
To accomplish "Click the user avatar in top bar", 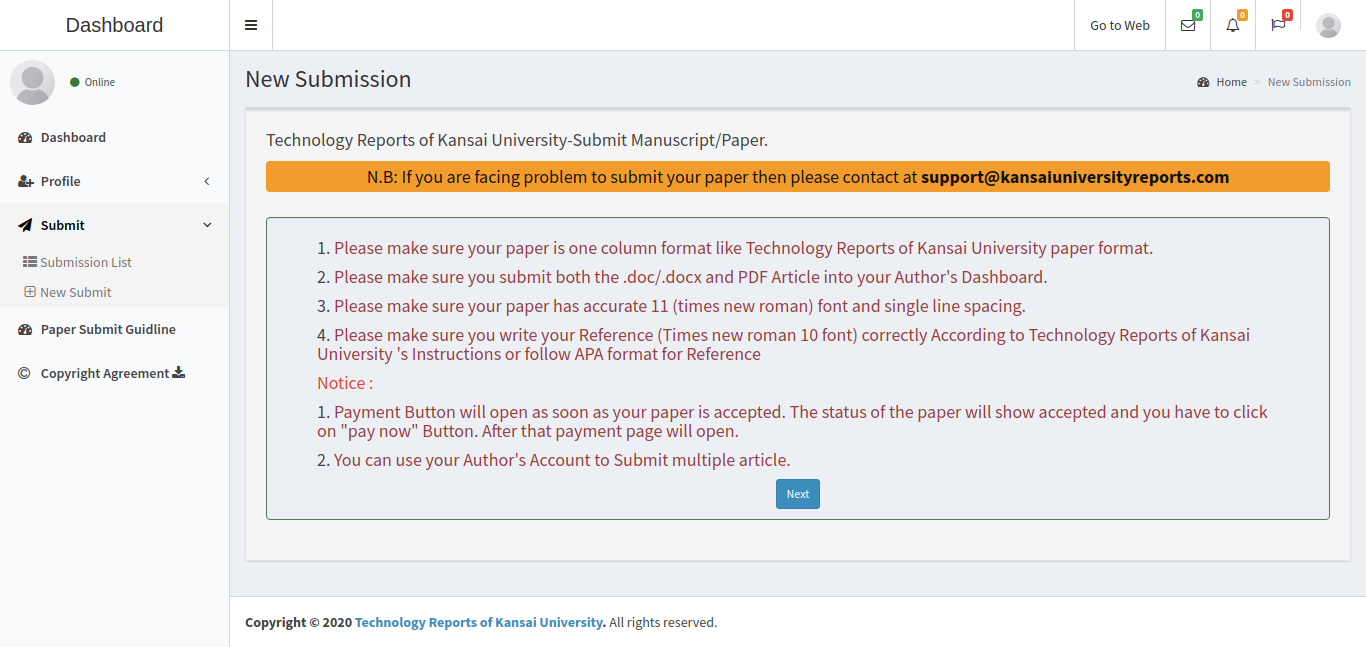I will 1328,25.
